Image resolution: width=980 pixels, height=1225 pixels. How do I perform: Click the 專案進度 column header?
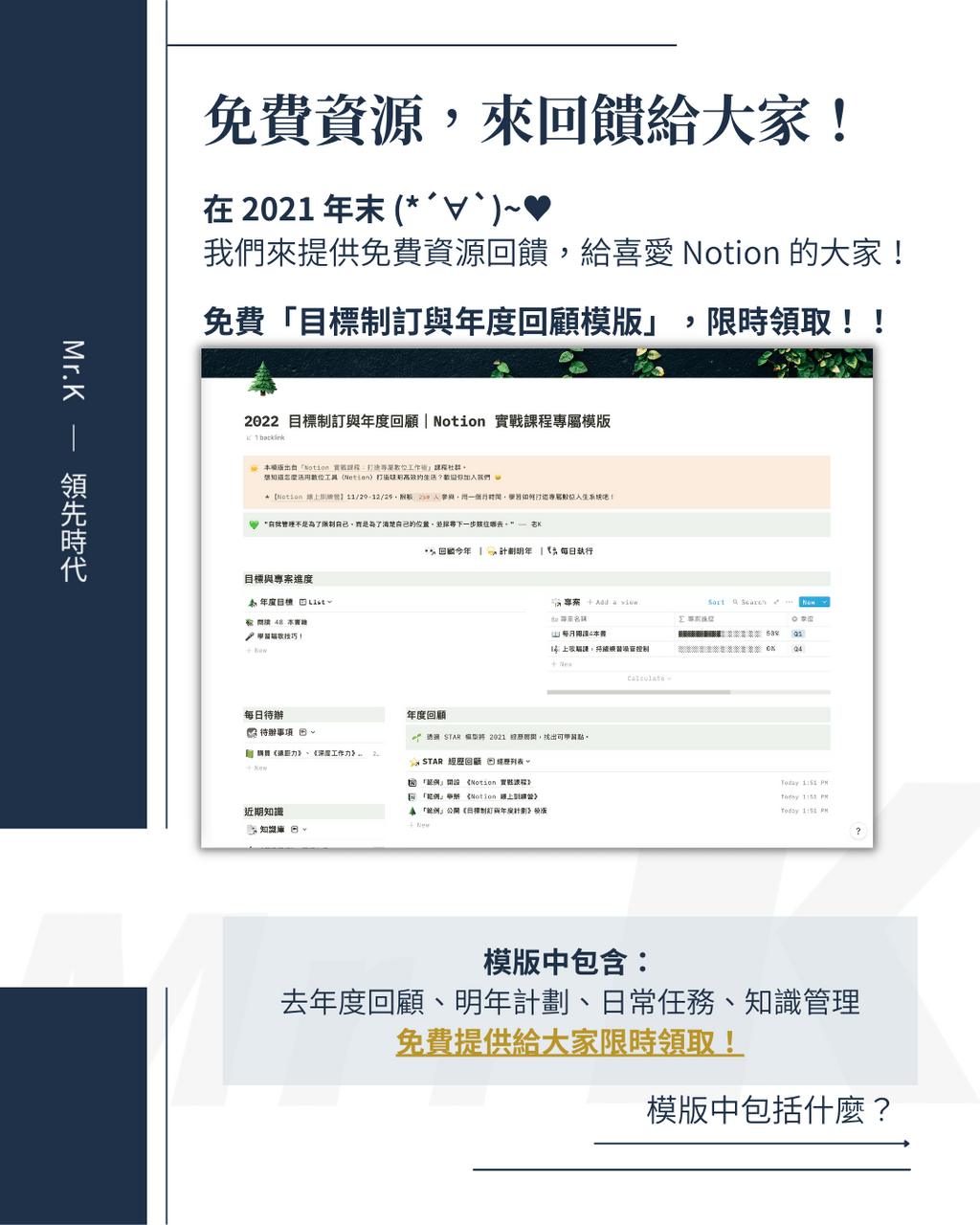(x=696, y=619)
